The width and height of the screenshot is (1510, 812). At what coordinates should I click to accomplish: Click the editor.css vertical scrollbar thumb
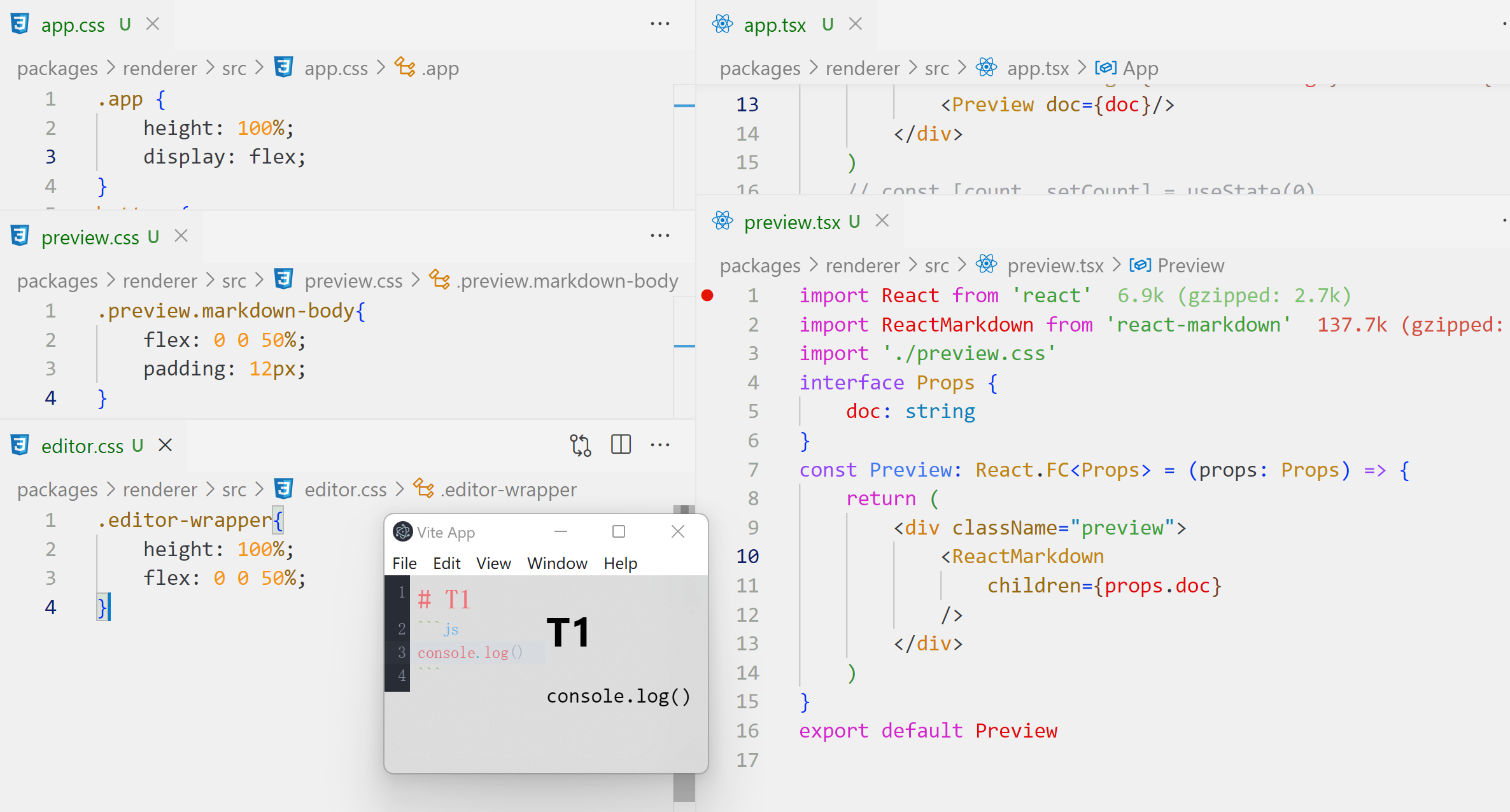pyautogui.click(x=684, y=788)
